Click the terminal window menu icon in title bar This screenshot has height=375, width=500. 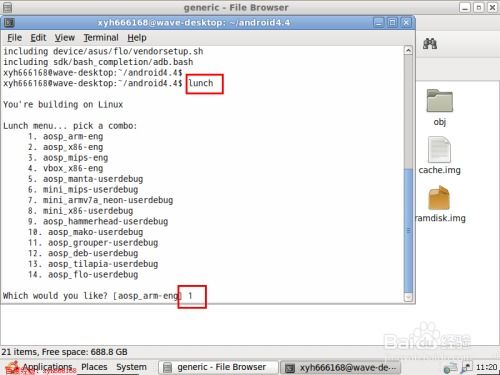pyautogui.click(x=9, y=23)
